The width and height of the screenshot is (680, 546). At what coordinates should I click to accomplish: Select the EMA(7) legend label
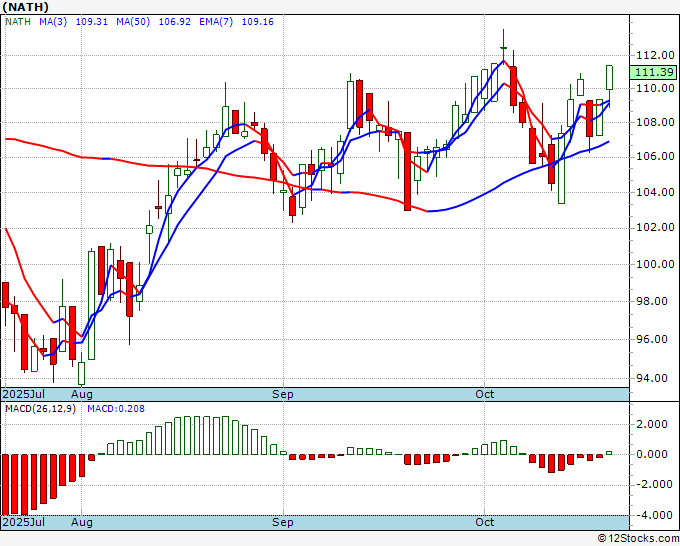[216, 21]
